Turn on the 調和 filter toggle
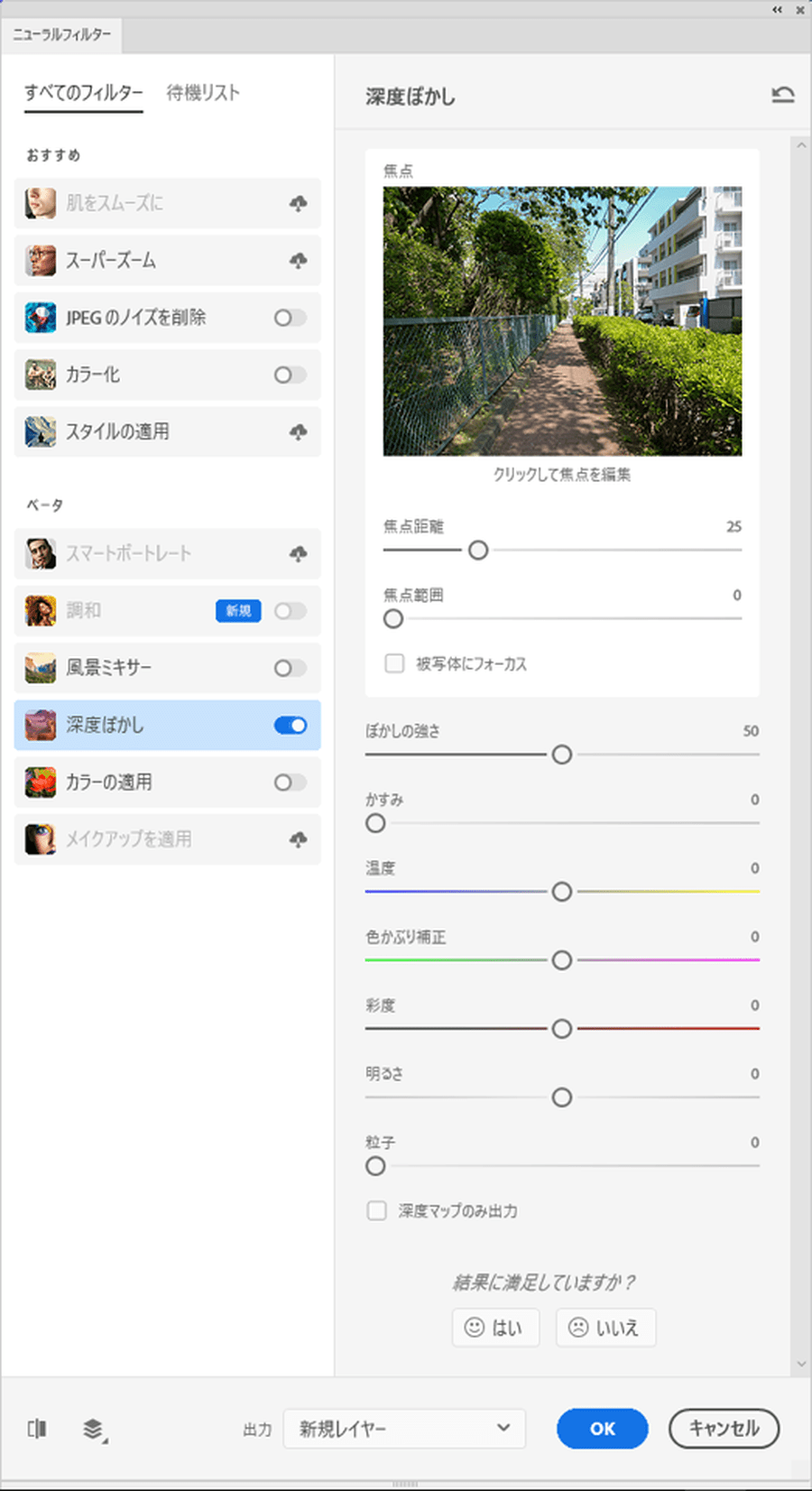Screen dimensions: 812x1491 291,611
